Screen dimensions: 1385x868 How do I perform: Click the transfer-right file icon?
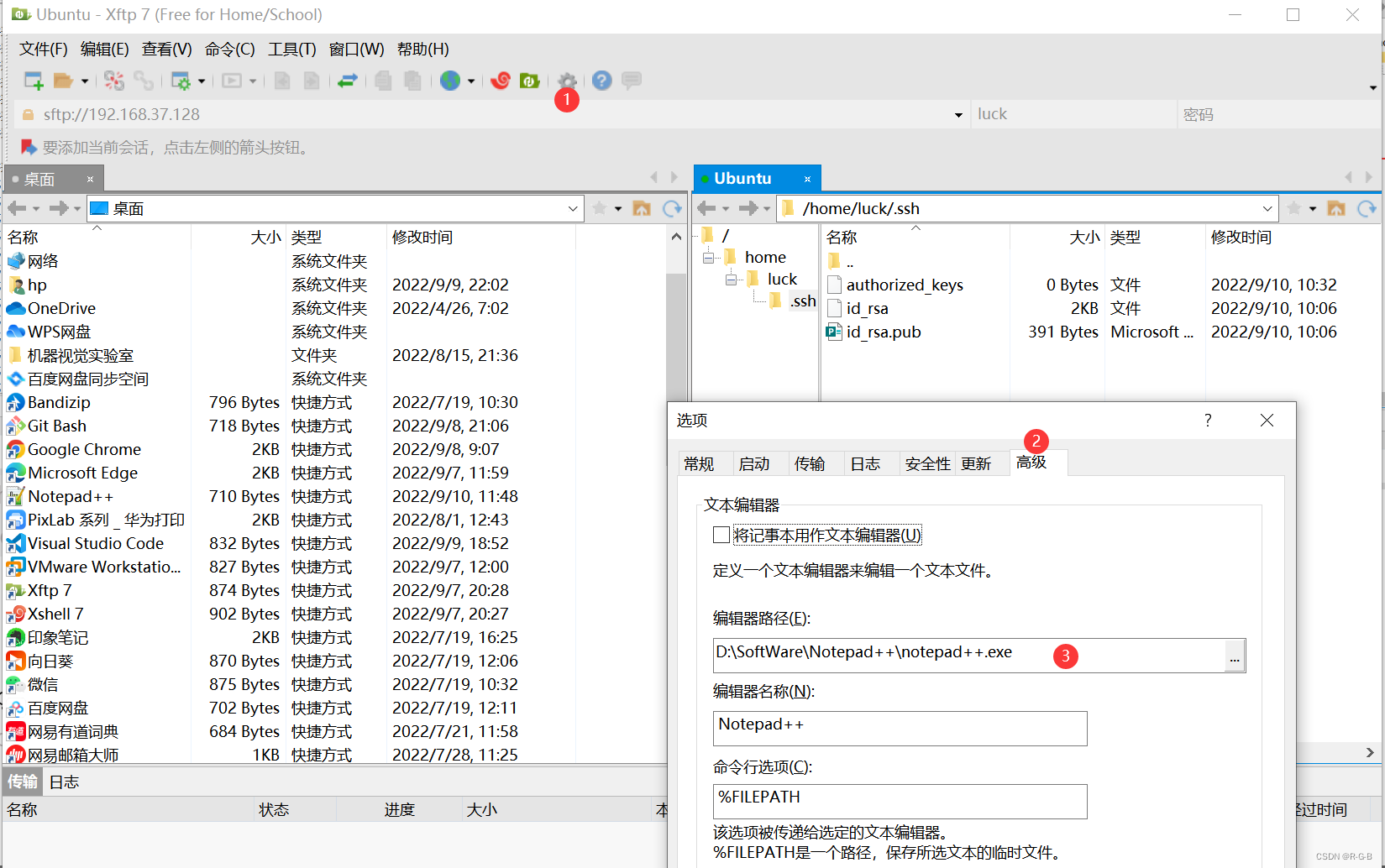[x=312, y=81]
